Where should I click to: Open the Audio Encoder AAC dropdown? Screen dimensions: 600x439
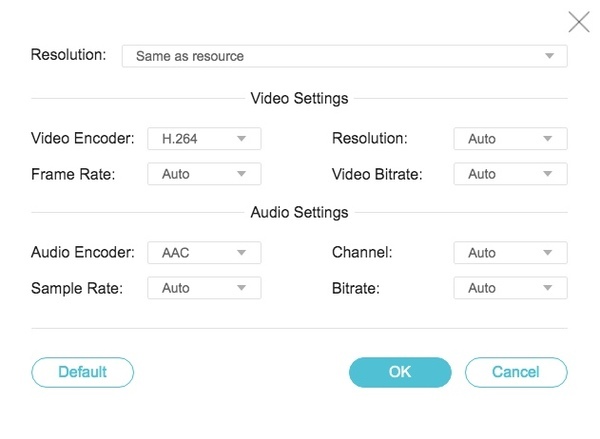coord(204,253)
